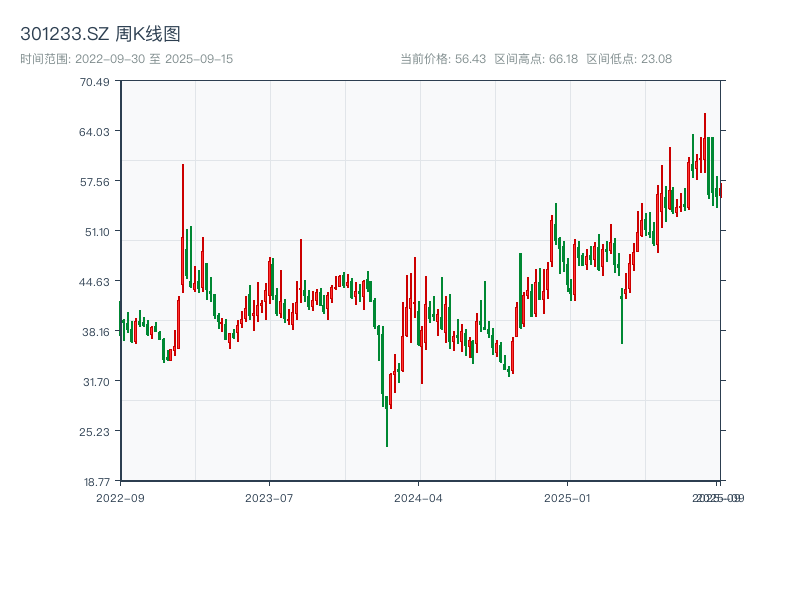
Task: Click the current price label 当前价格: 56.43
Action: point(442,59)
